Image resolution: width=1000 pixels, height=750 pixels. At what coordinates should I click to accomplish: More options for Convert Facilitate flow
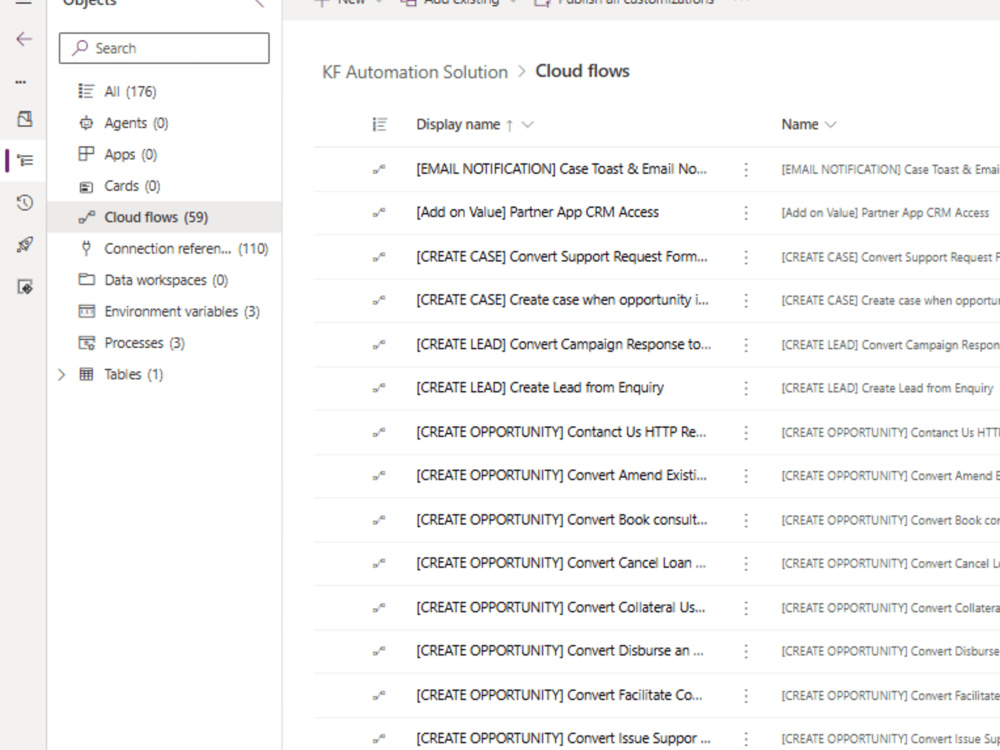coord(746,696)
